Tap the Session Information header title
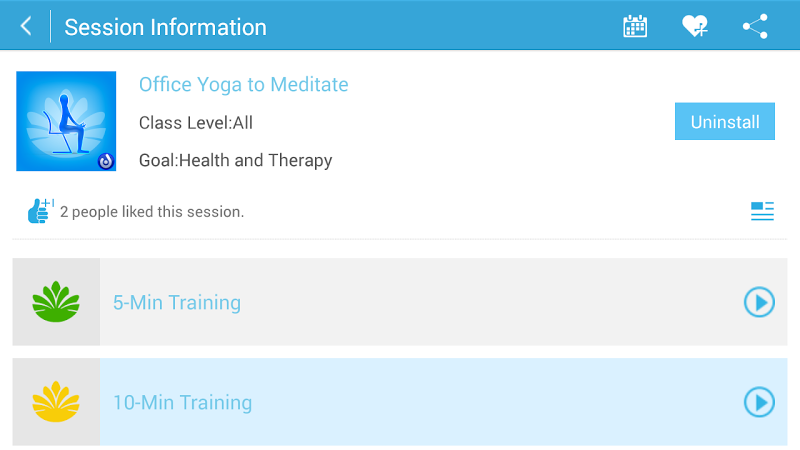 point(165,27)
